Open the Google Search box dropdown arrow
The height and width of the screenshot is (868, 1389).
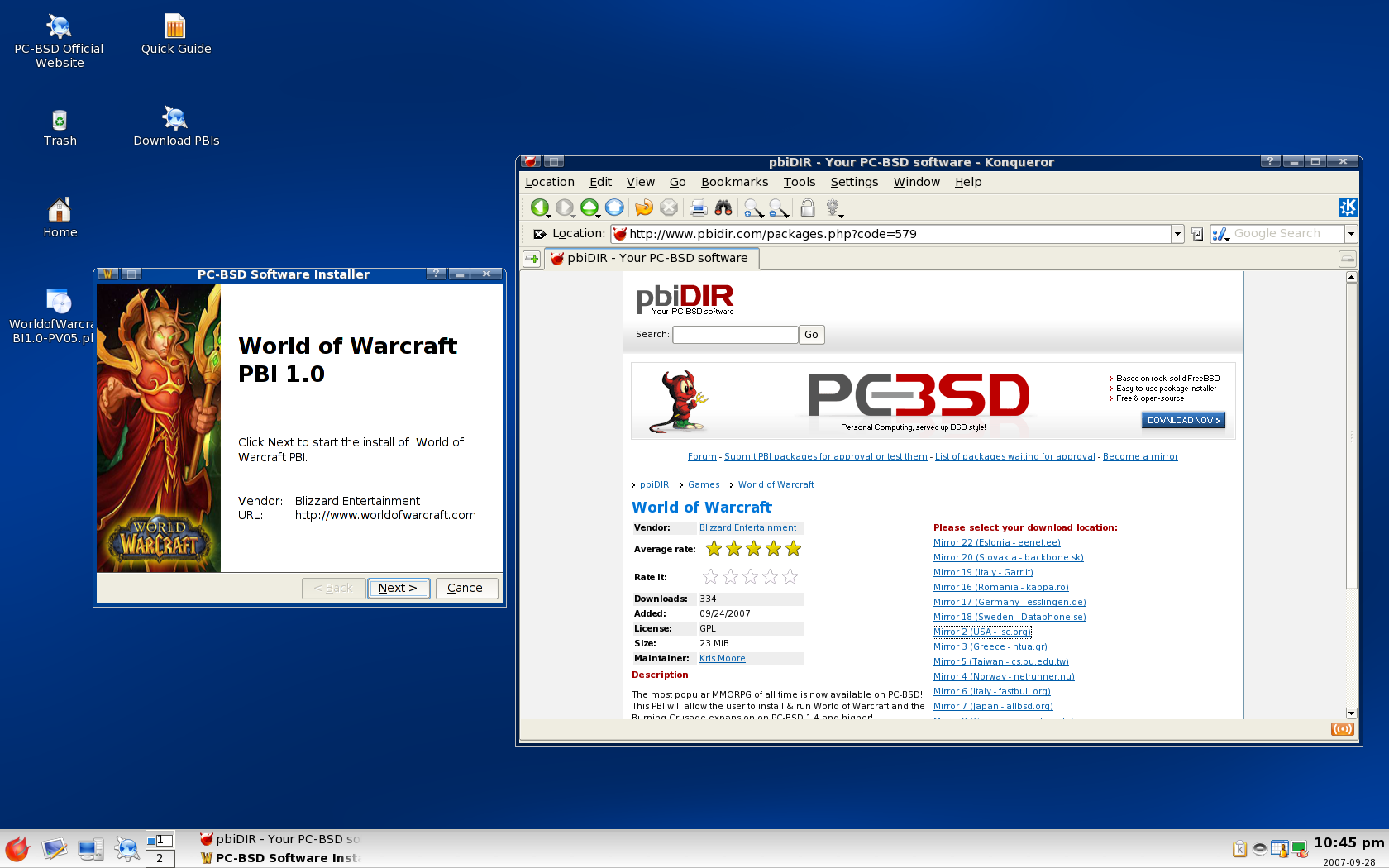(1351, 234)
